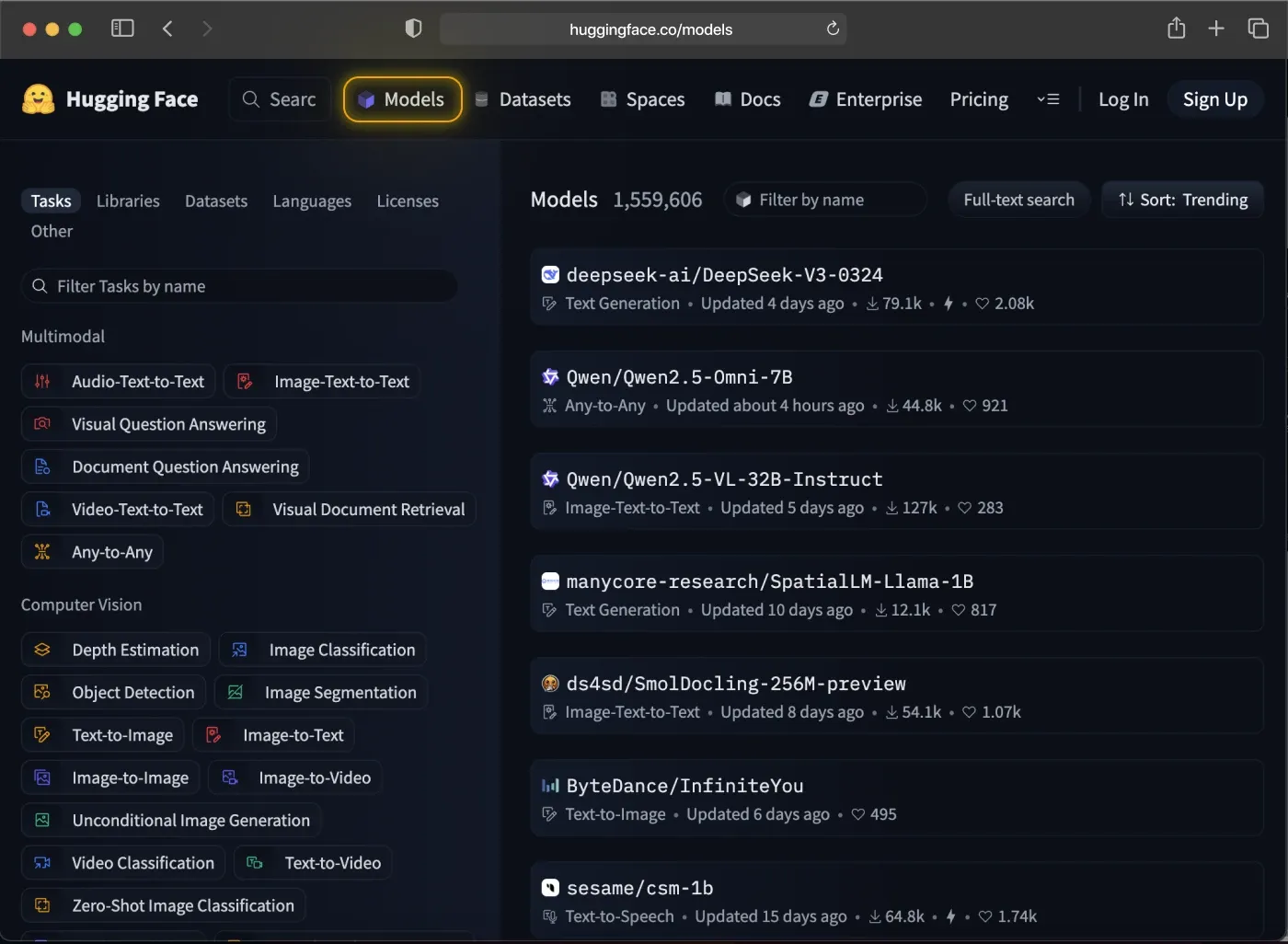Viewport: 1288px width, 944px height.
Task: Switch to the Licenses tab
Action: click(x=407, y=201)
